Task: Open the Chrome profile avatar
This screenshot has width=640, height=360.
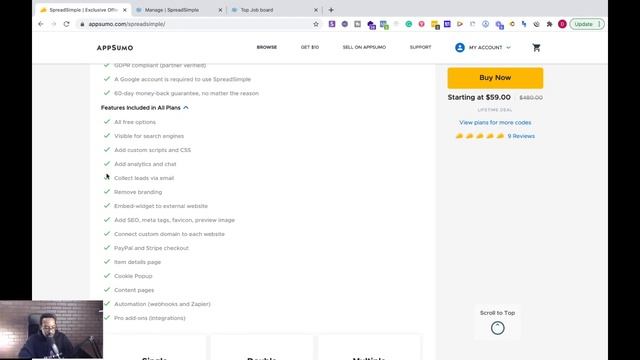Action: (562, 24)
